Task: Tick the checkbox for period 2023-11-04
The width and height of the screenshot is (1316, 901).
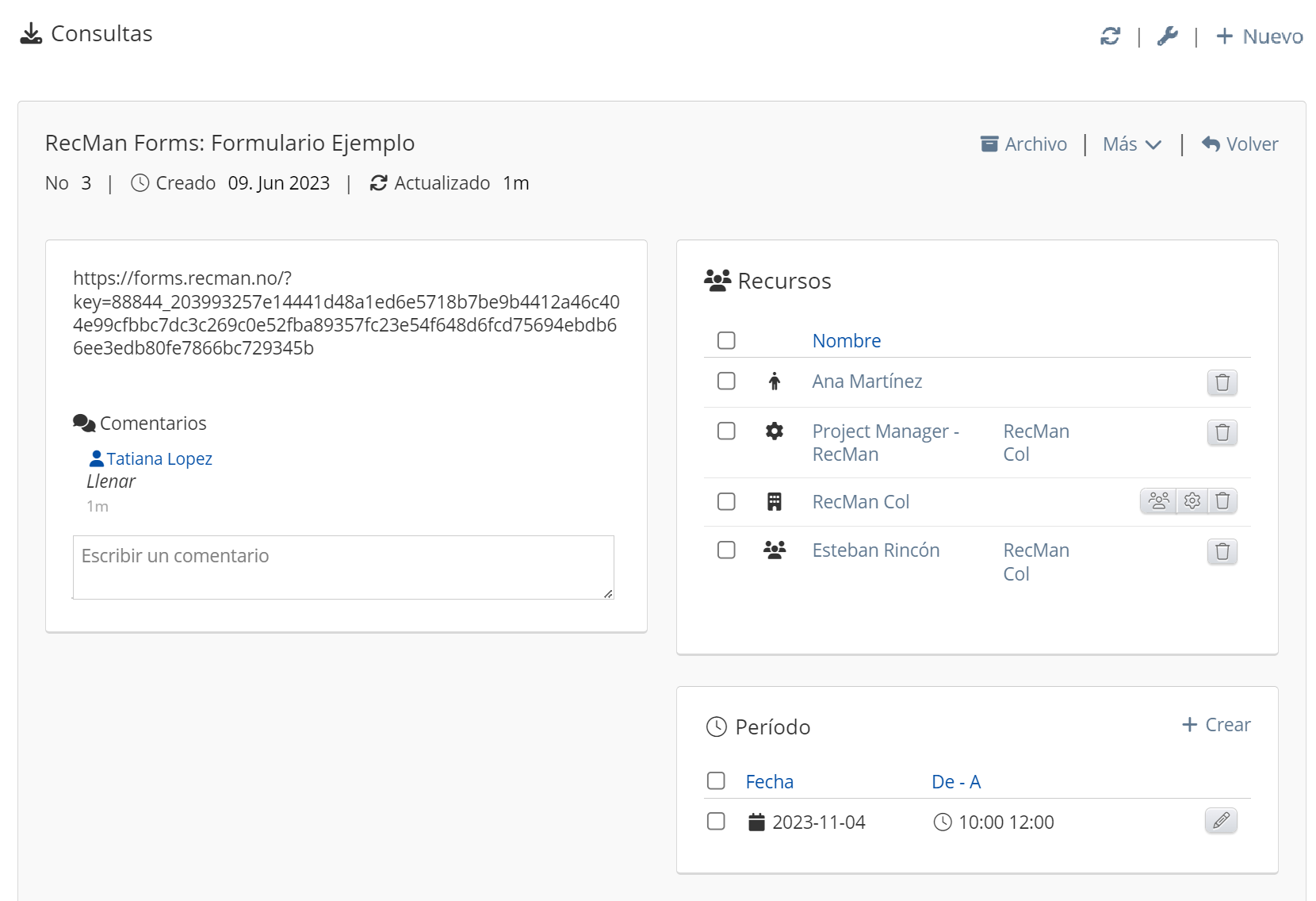Action: point(716,822)
